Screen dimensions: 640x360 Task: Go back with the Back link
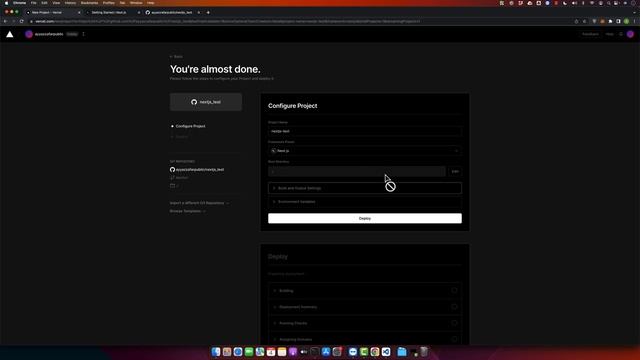click(176, 57)
